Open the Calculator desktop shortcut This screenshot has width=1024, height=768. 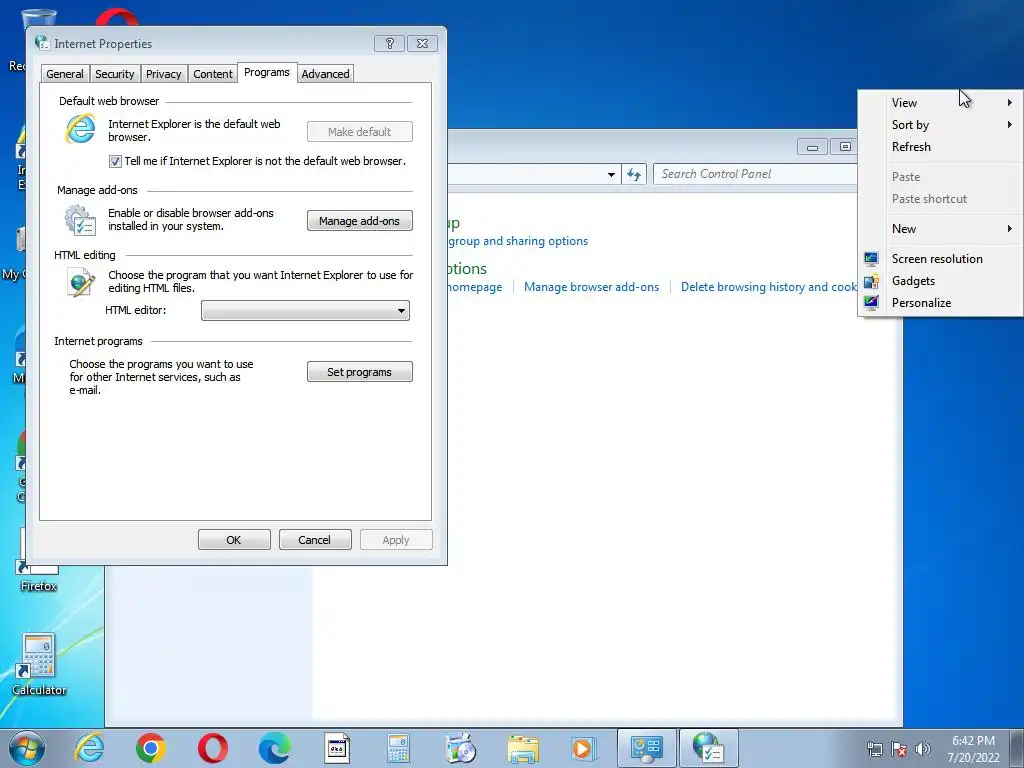click(39, 664)
